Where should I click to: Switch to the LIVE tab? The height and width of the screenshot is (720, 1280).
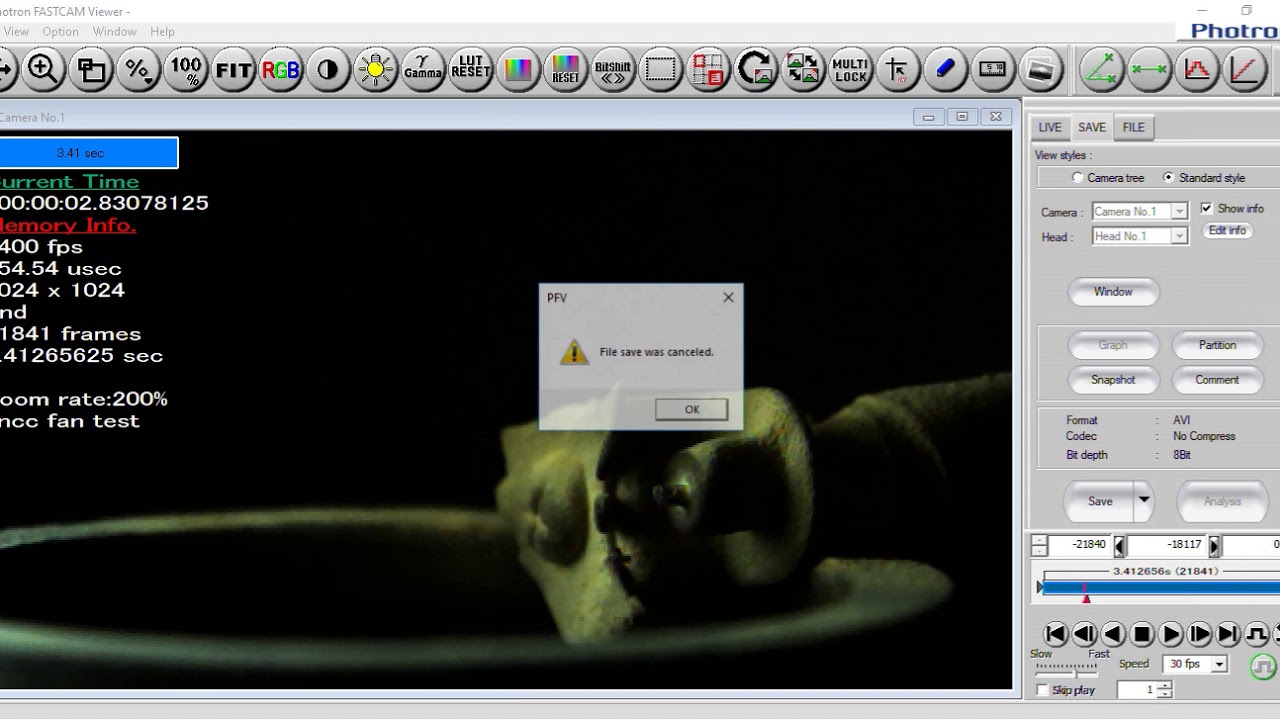[x=1050, y=127]
